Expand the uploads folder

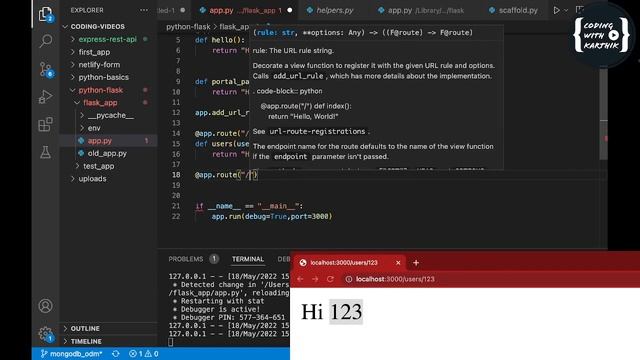[92, 179]
